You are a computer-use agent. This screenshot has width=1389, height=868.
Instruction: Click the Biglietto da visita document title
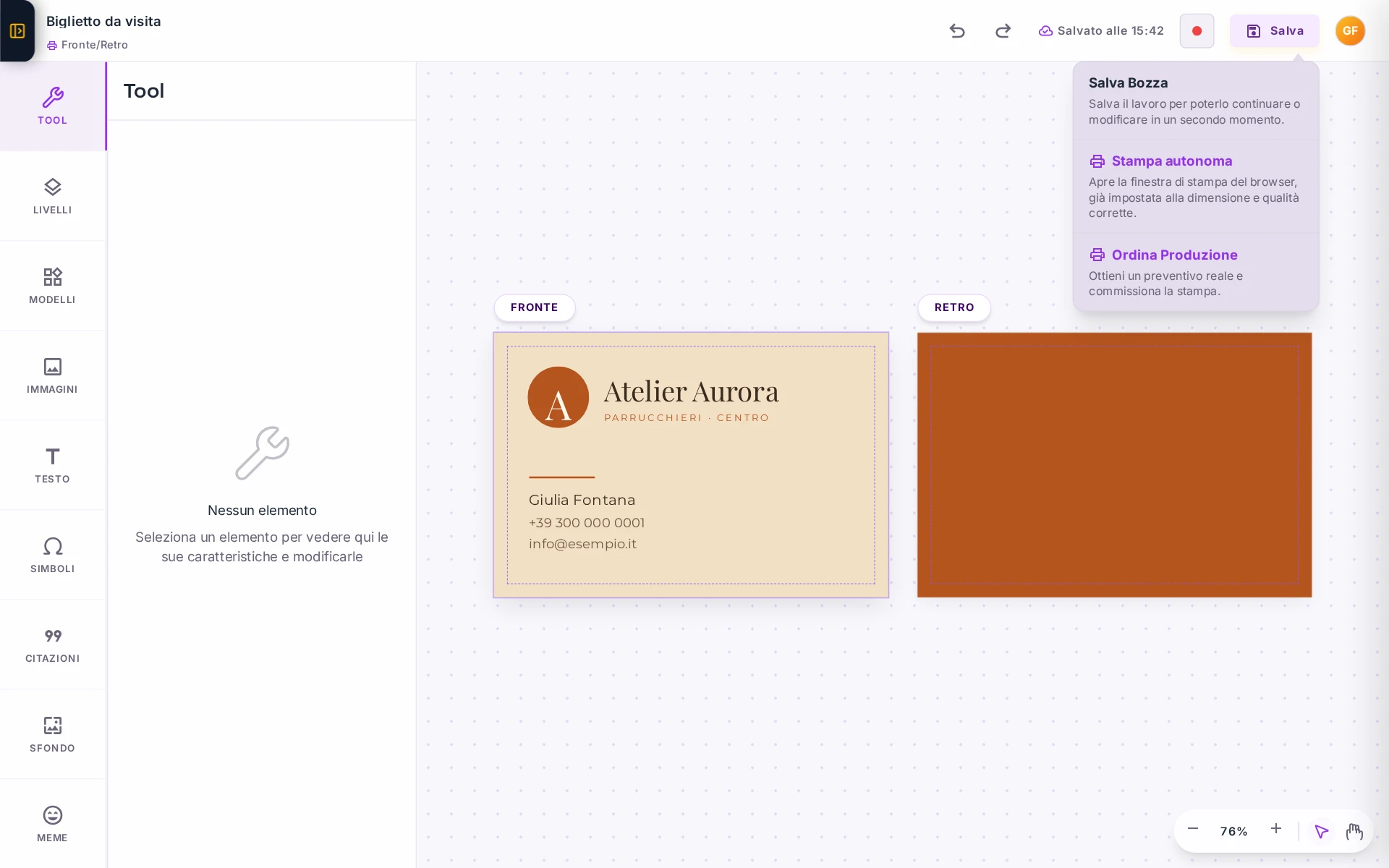(x=103, y=21)
